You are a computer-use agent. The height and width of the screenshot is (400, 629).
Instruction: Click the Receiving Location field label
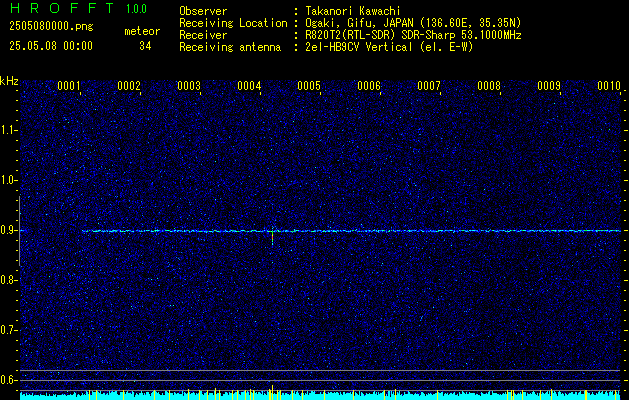233,23
